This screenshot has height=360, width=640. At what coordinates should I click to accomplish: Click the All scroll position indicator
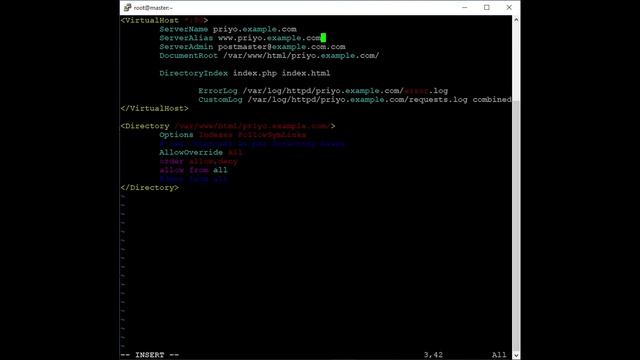[x=499, y=355]
